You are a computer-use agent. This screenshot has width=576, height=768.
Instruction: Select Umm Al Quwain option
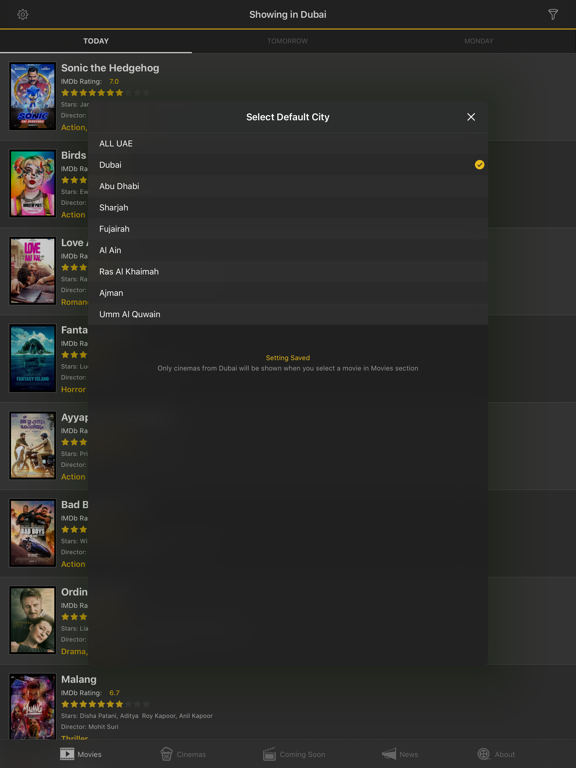(x=288, y=314)
